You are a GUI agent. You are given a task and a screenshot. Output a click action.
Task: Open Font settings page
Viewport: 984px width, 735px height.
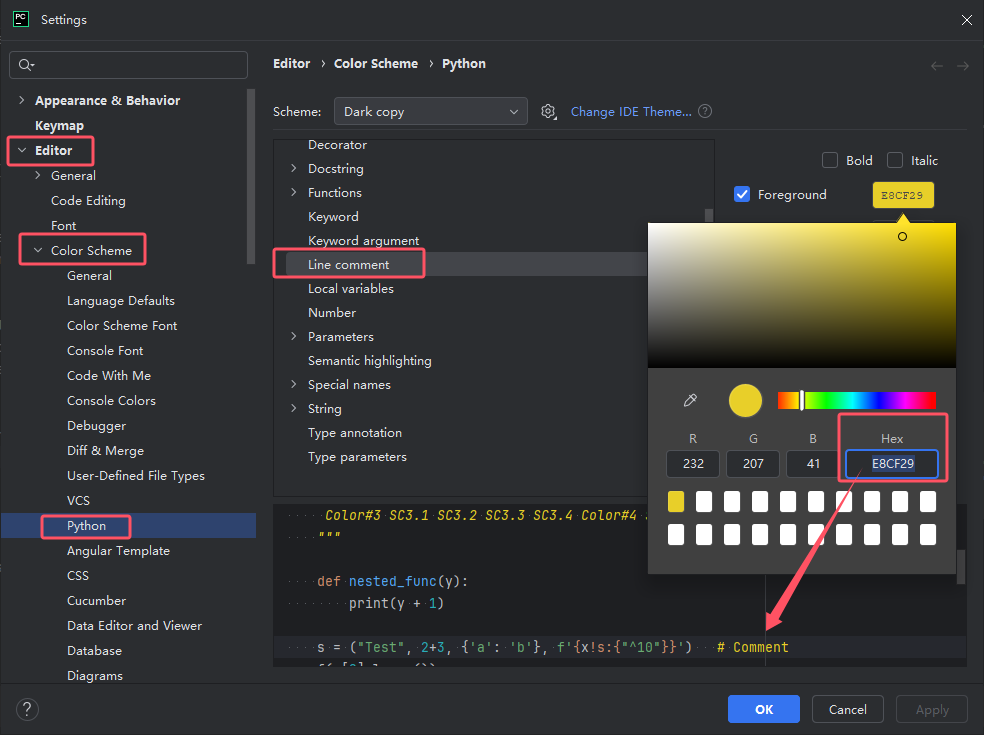(63, 225)
